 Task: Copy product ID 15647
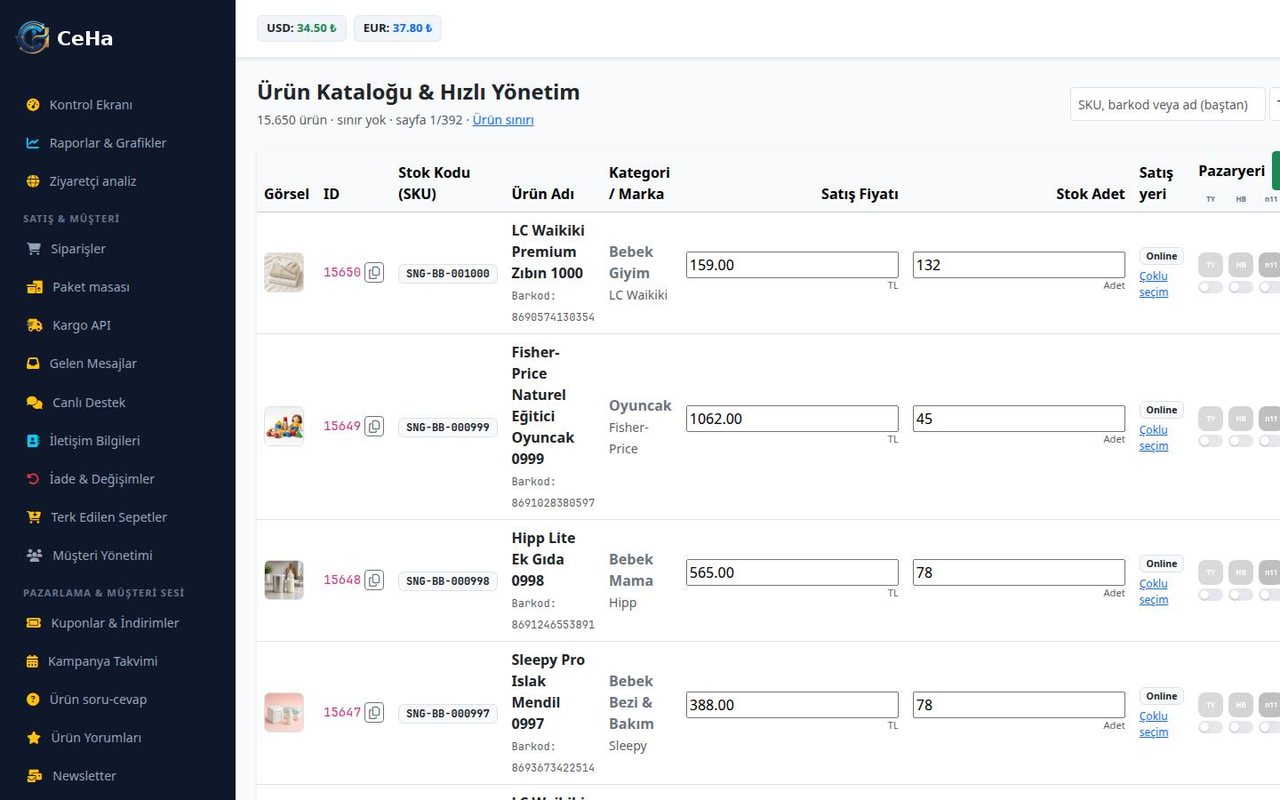tap(374, 712)
